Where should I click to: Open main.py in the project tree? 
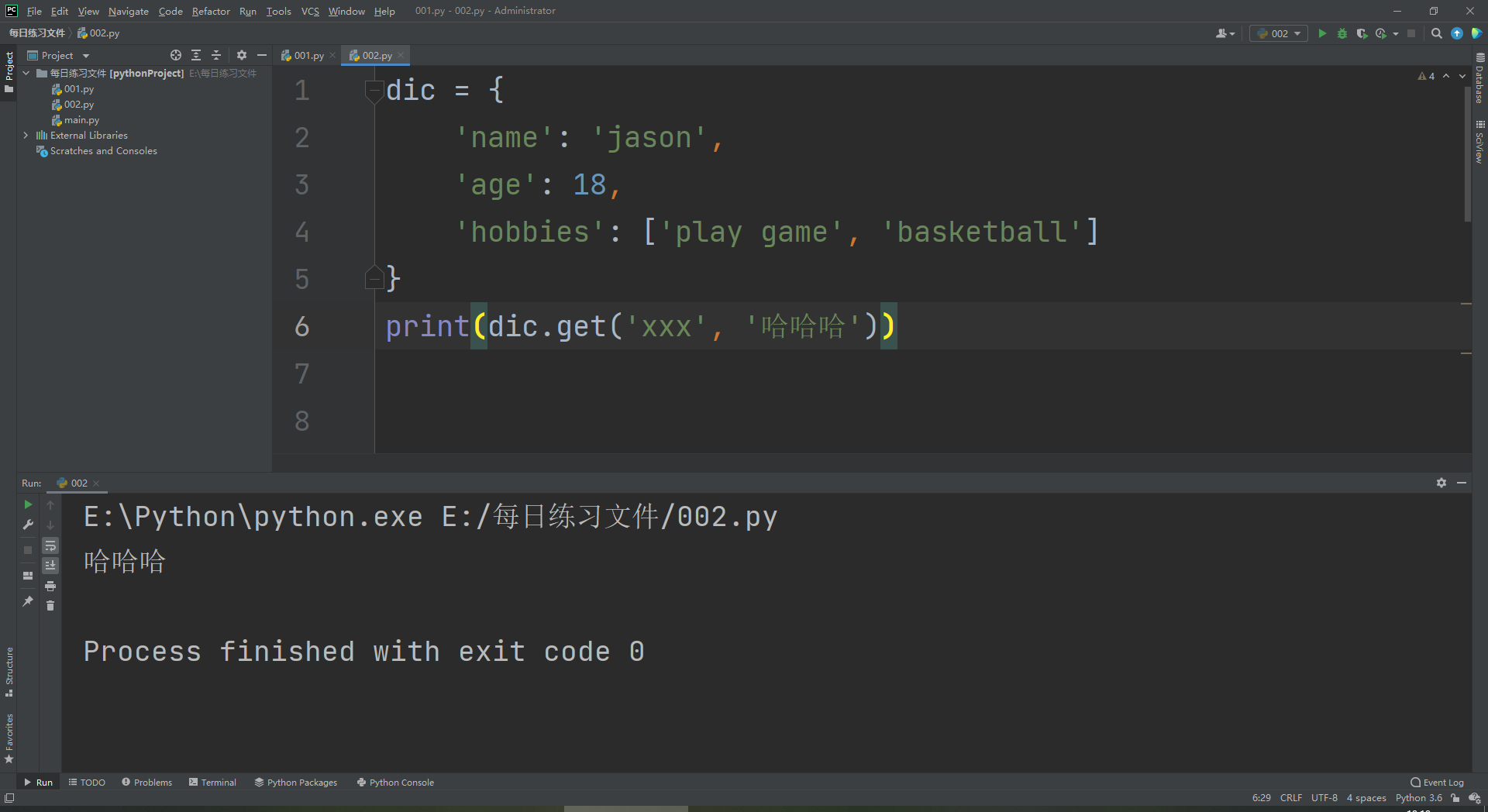click(x=81, y=120)
